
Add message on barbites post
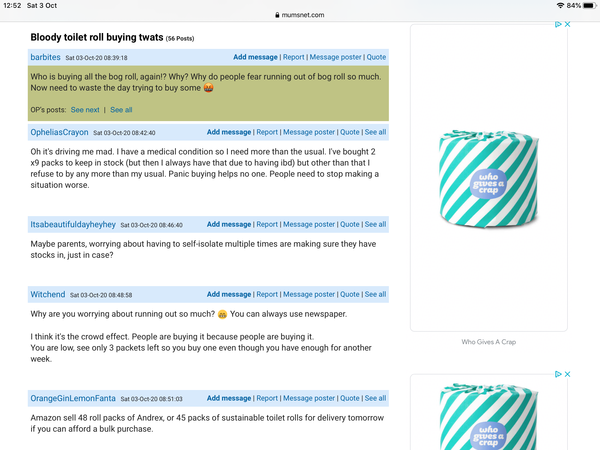pos(255,57)
